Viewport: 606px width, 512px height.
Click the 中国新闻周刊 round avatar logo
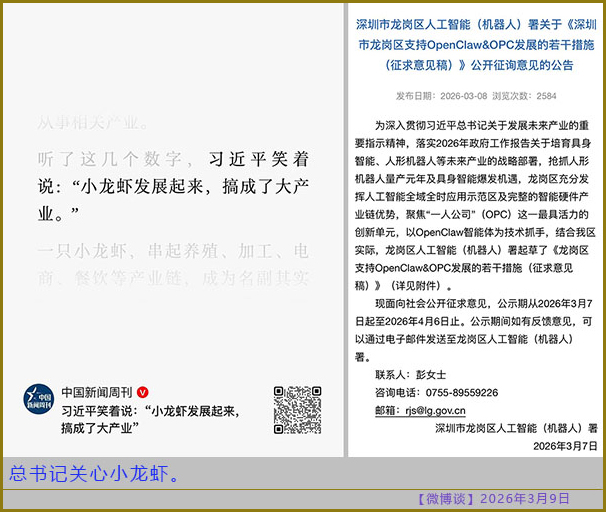coord(39,399)
